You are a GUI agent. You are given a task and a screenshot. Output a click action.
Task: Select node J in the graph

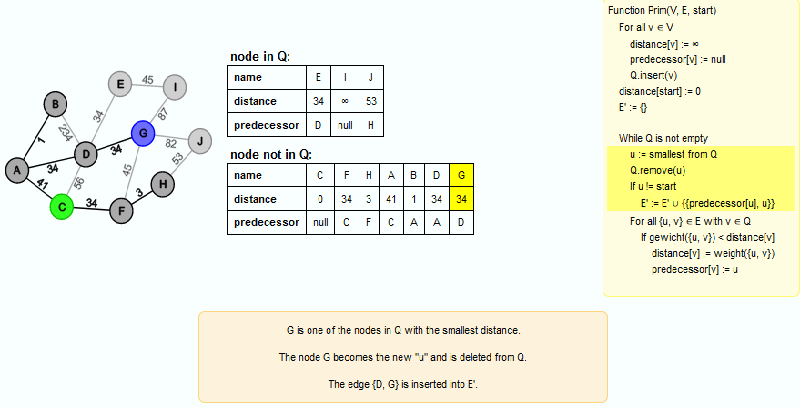(200, 141)
